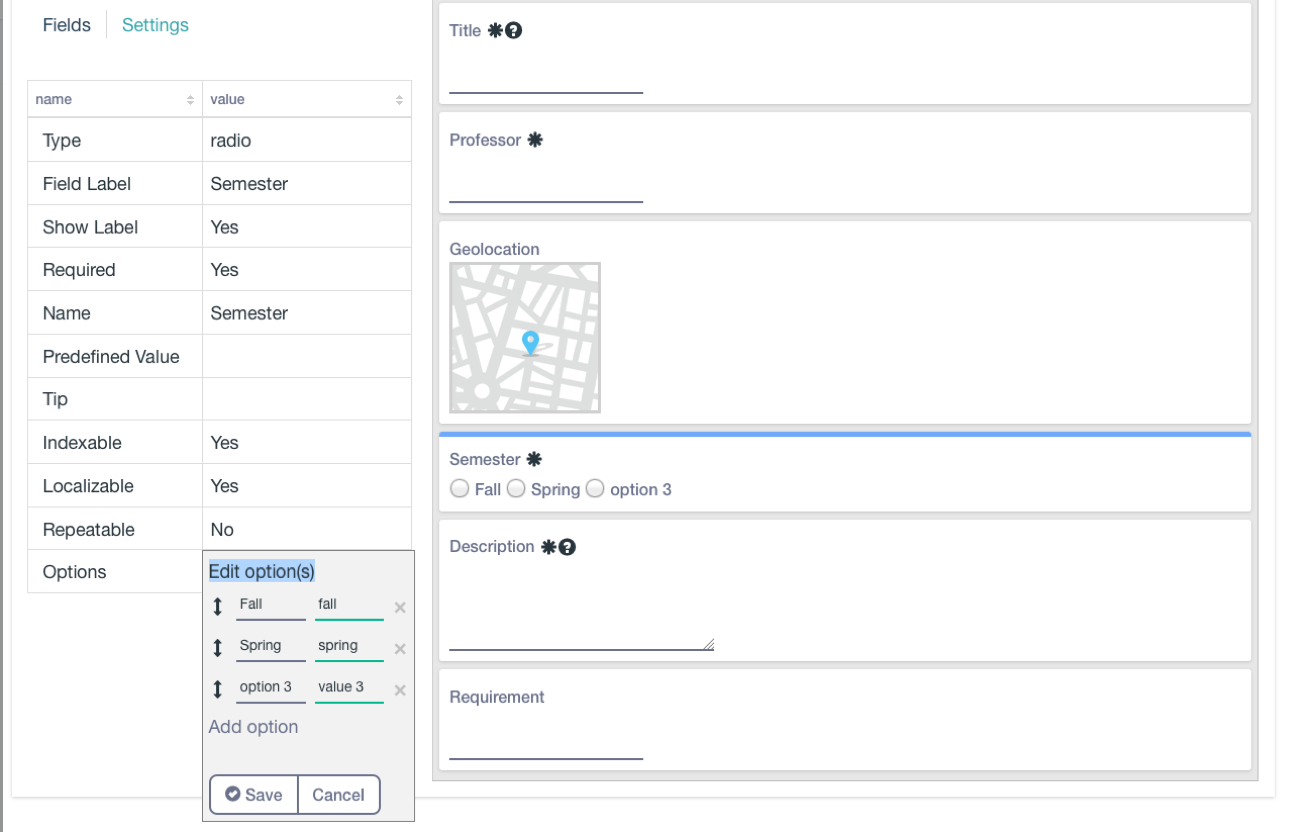Edit the option 3 label field
1309x832 pixels.
click(x=271, y=688)
